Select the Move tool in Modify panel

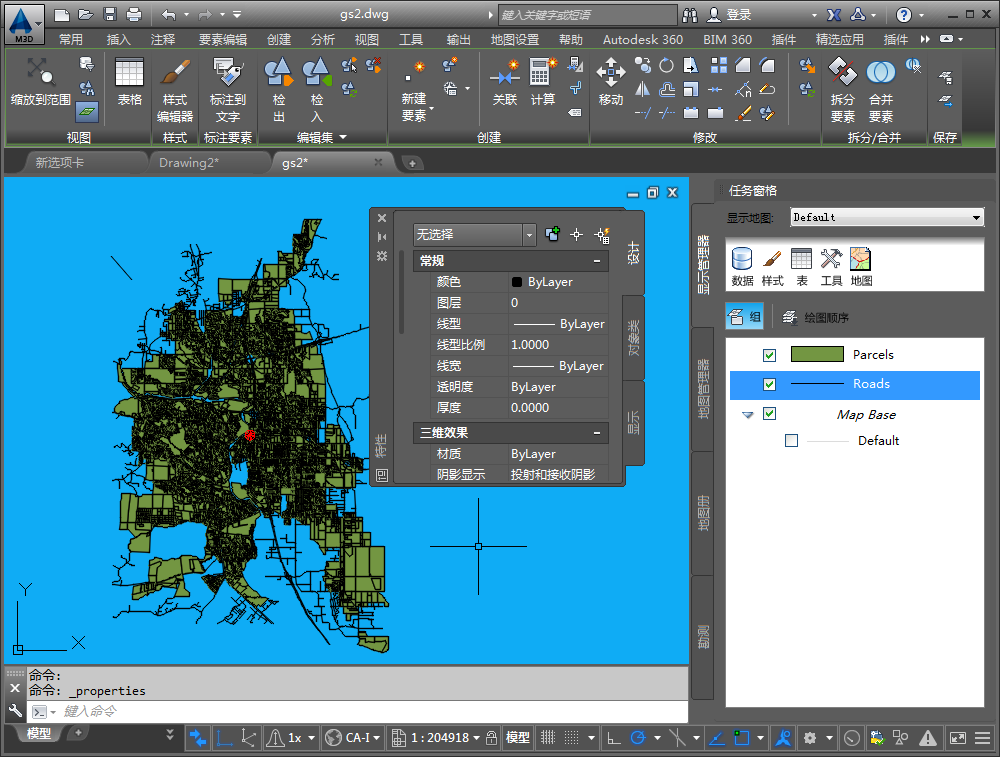point(610,73)
